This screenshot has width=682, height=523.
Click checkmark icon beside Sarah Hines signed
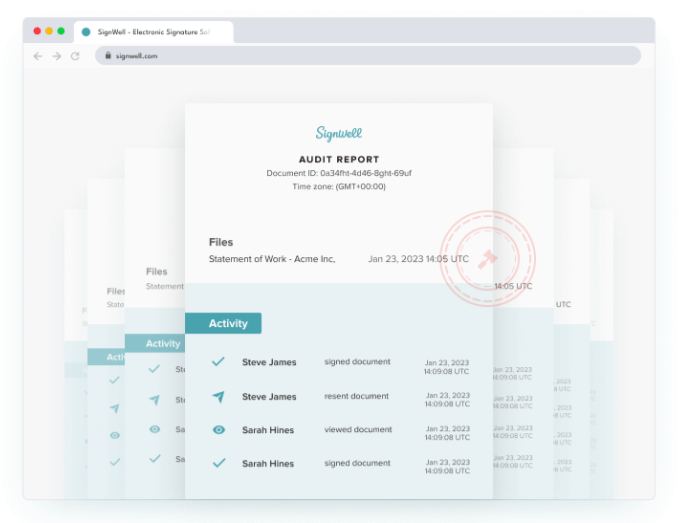click(x=219, y=463)
